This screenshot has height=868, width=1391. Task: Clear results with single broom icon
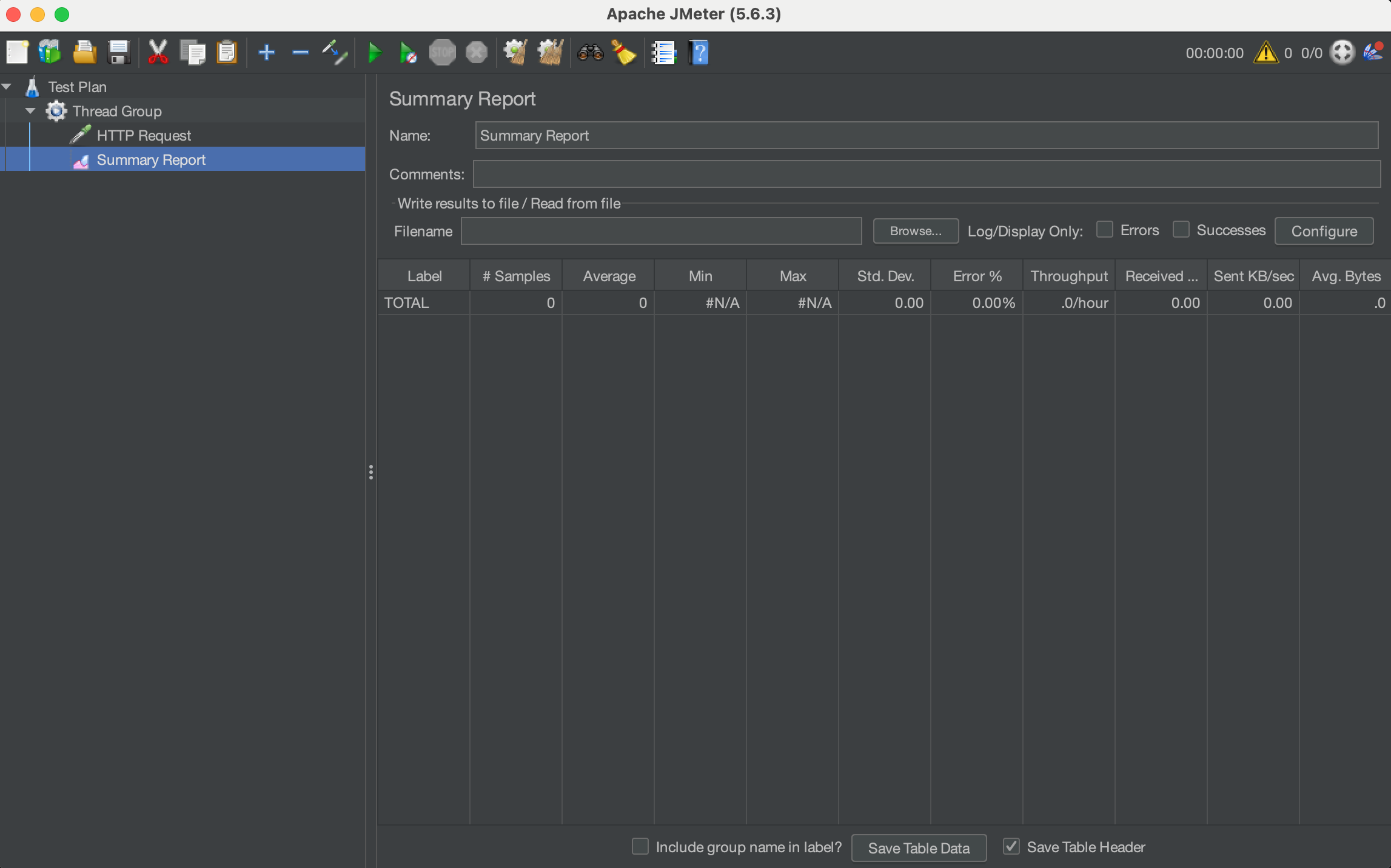(515, 53)
